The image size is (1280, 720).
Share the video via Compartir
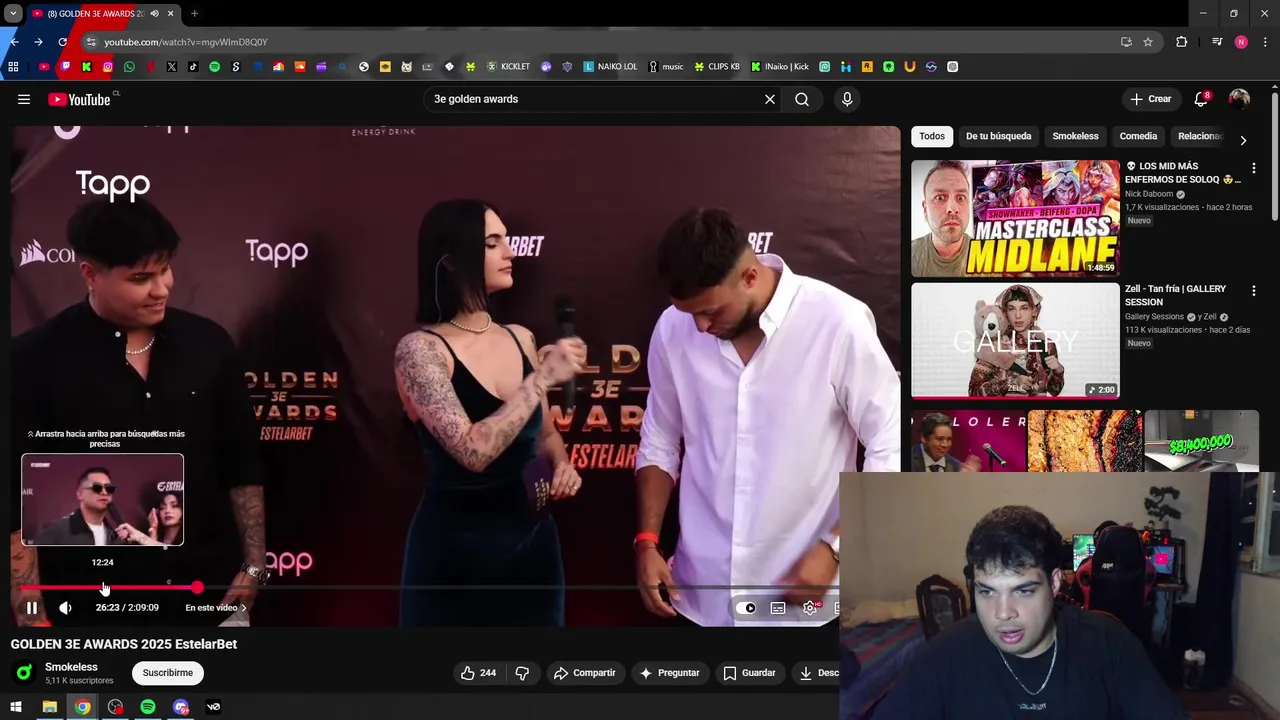pyautogui.click(x=585, y=673)
